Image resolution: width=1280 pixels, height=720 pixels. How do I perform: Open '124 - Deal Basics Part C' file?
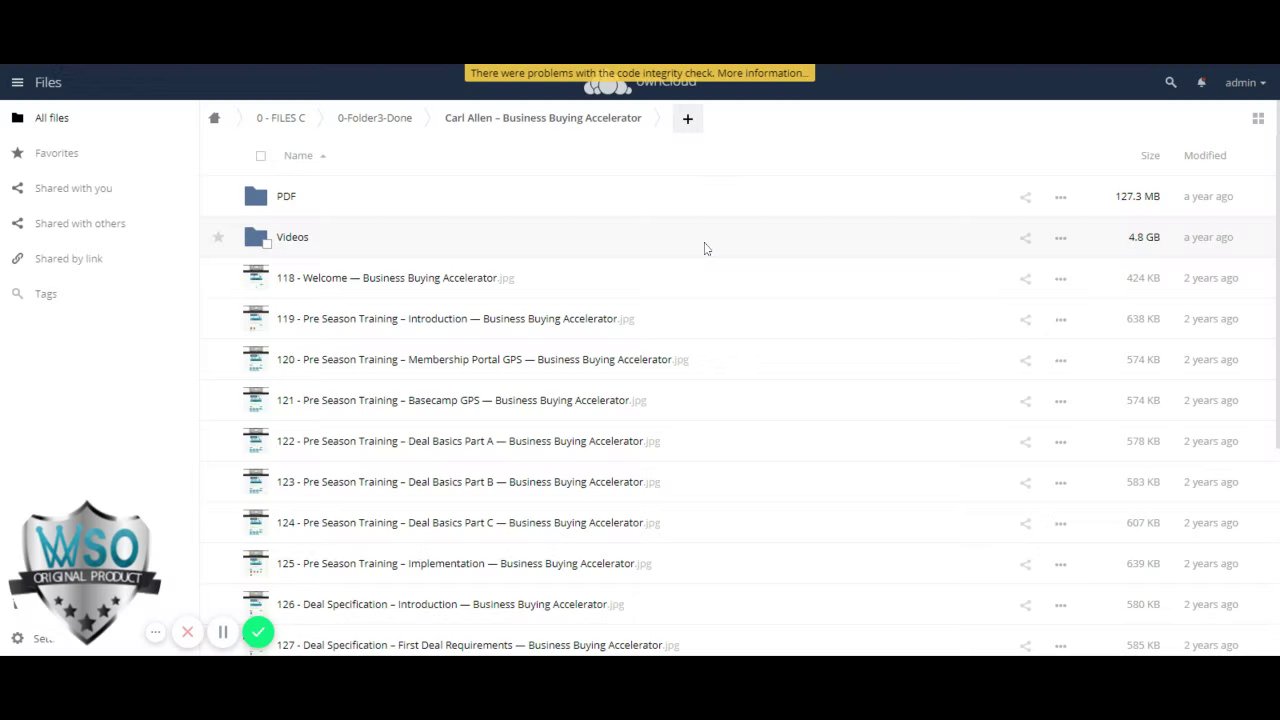pos(468,523)
